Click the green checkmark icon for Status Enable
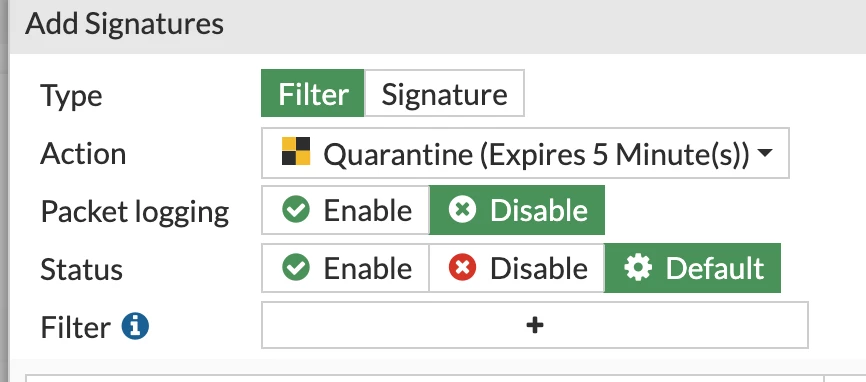866x382 pixels. click(296, 268)
